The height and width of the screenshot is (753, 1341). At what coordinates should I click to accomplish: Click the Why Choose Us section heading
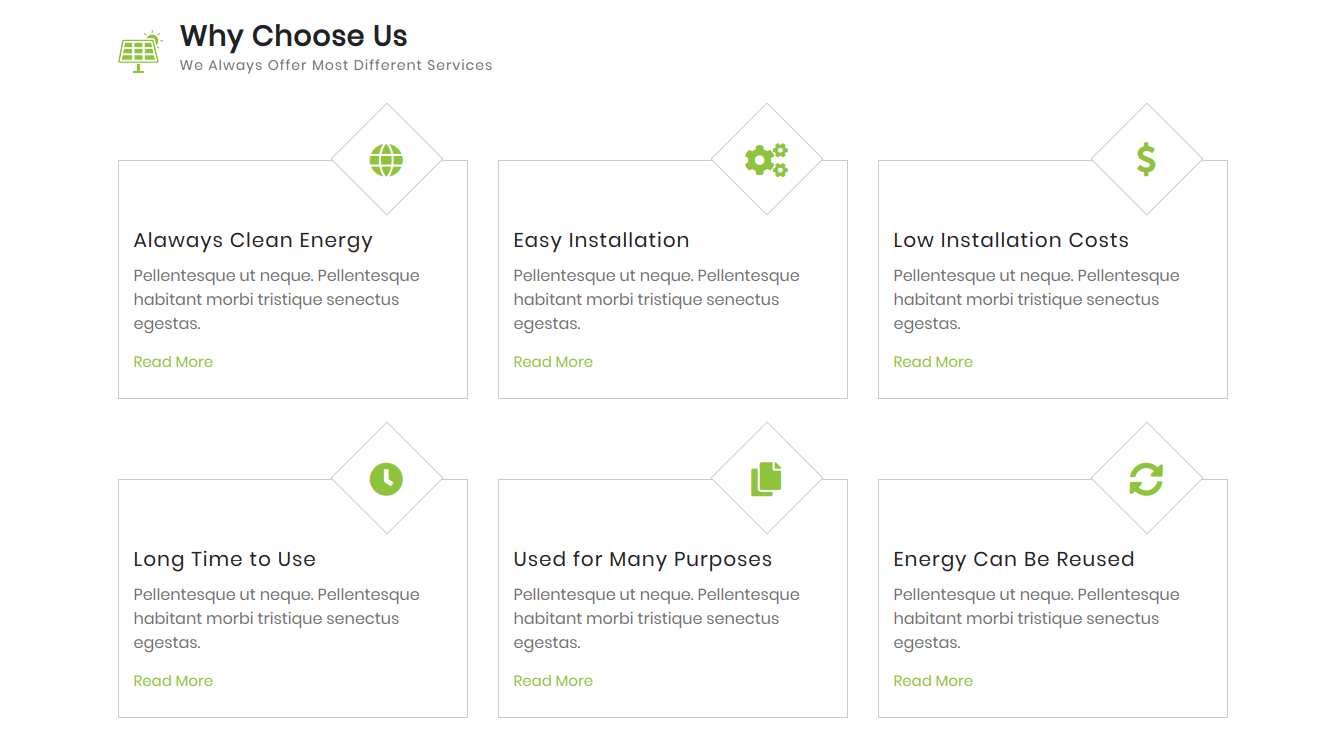point(294,37)
